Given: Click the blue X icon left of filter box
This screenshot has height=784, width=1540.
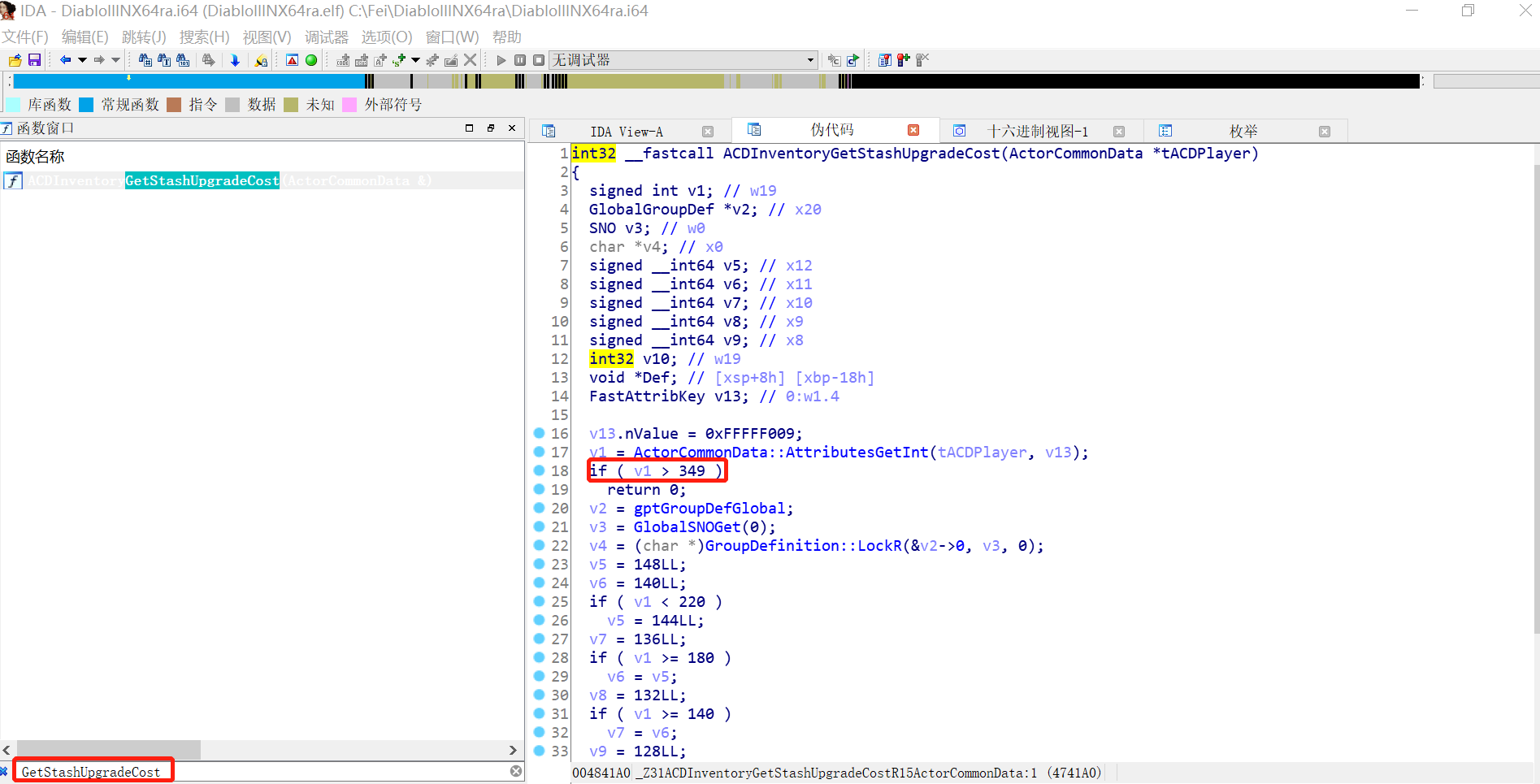Looking at the screenshot, I should point(4,771).
